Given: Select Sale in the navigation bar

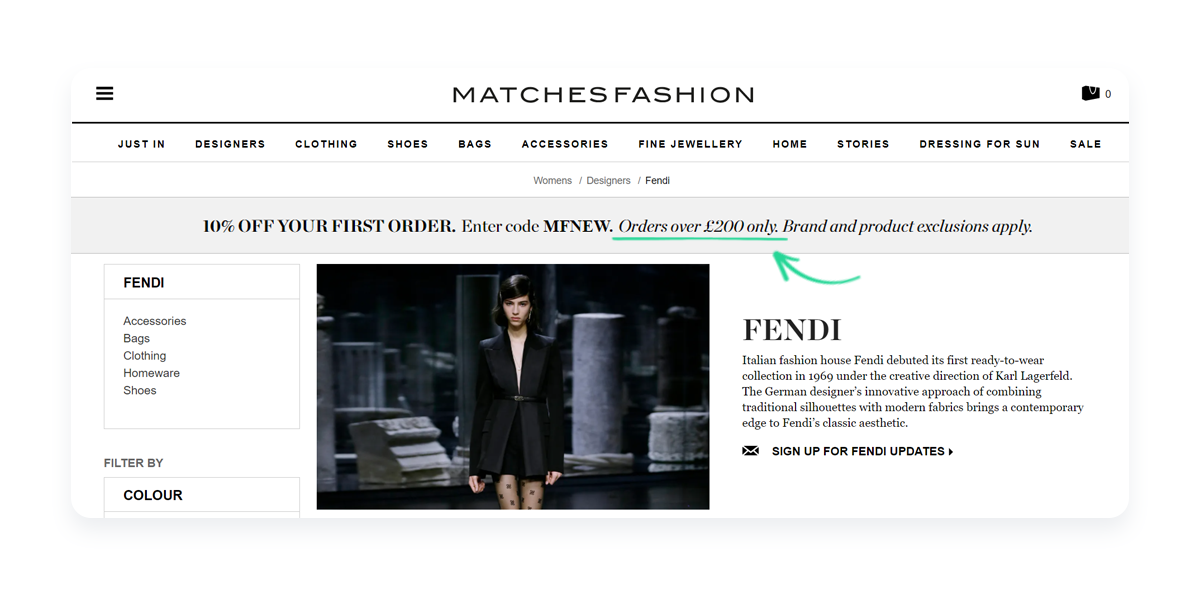Looking at the screenshot, I should 1085,144.
